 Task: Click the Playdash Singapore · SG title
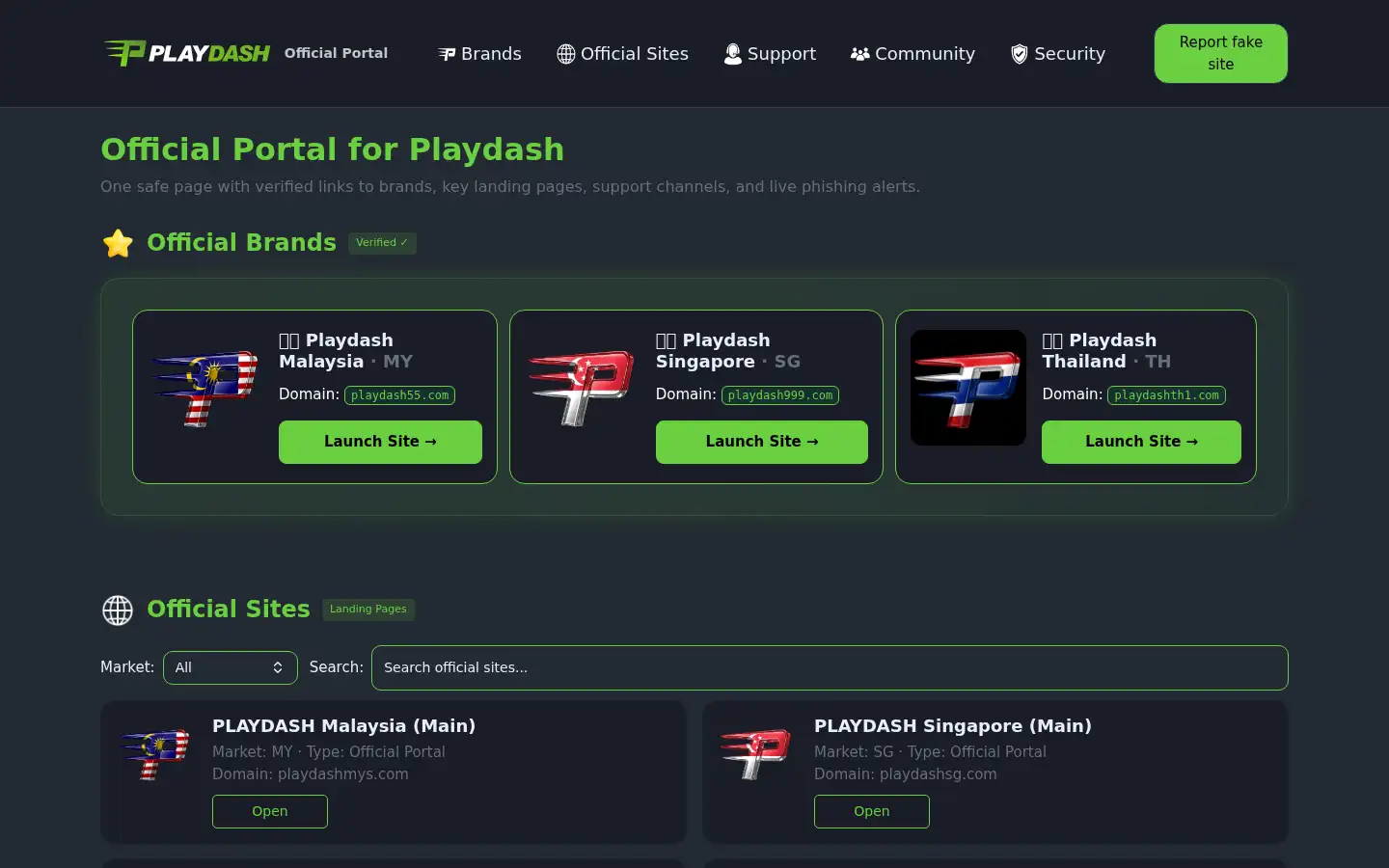click(x=728, y=351)
